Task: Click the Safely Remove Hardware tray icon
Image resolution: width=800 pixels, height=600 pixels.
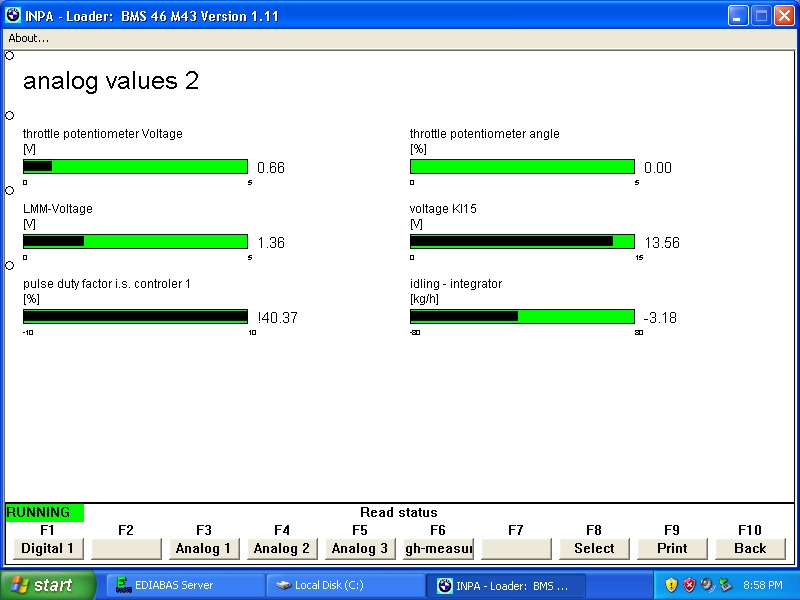Action: click(x=722, y=585)
